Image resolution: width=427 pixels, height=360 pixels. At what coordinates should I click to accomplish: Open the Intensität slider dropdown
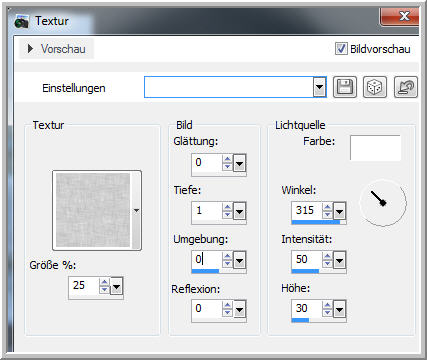tap(339, 260)
